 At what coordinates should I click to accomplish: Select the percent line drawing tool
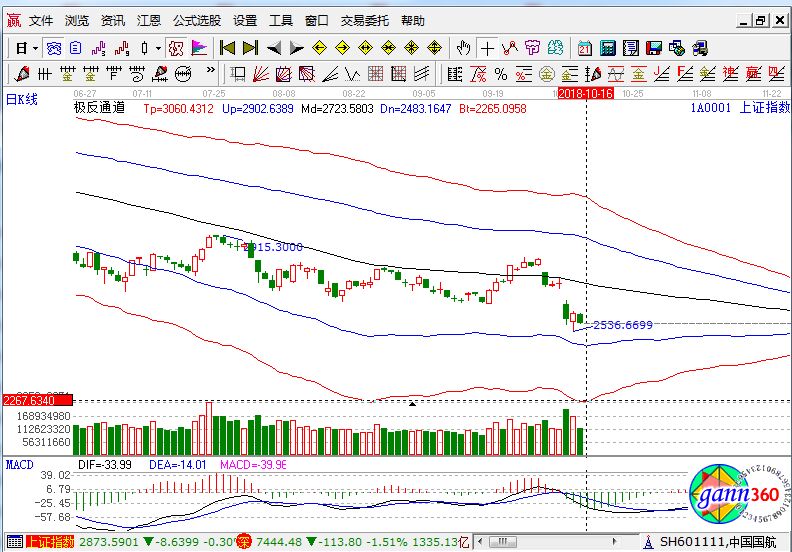click(500, 73)
